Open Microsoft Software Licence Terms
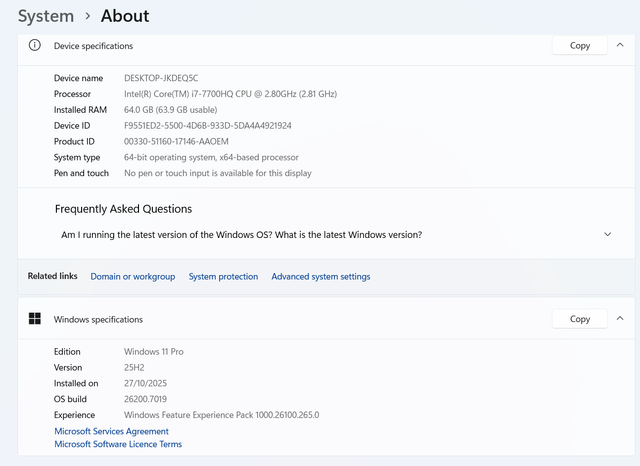 (118, 445)
